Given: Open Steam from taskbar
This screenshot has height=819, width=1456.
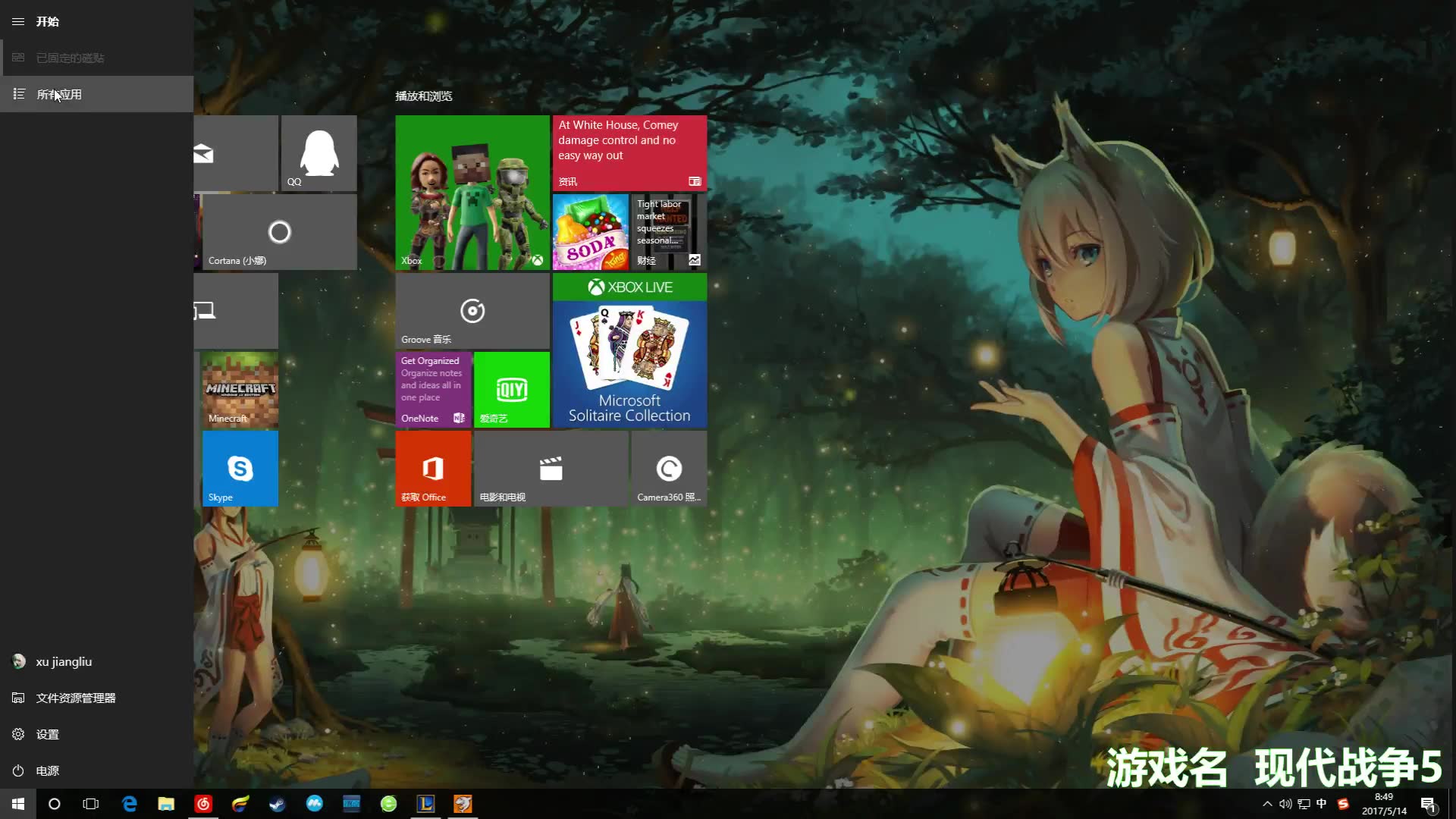Looking at the screenshot, I should pos(278,804).
